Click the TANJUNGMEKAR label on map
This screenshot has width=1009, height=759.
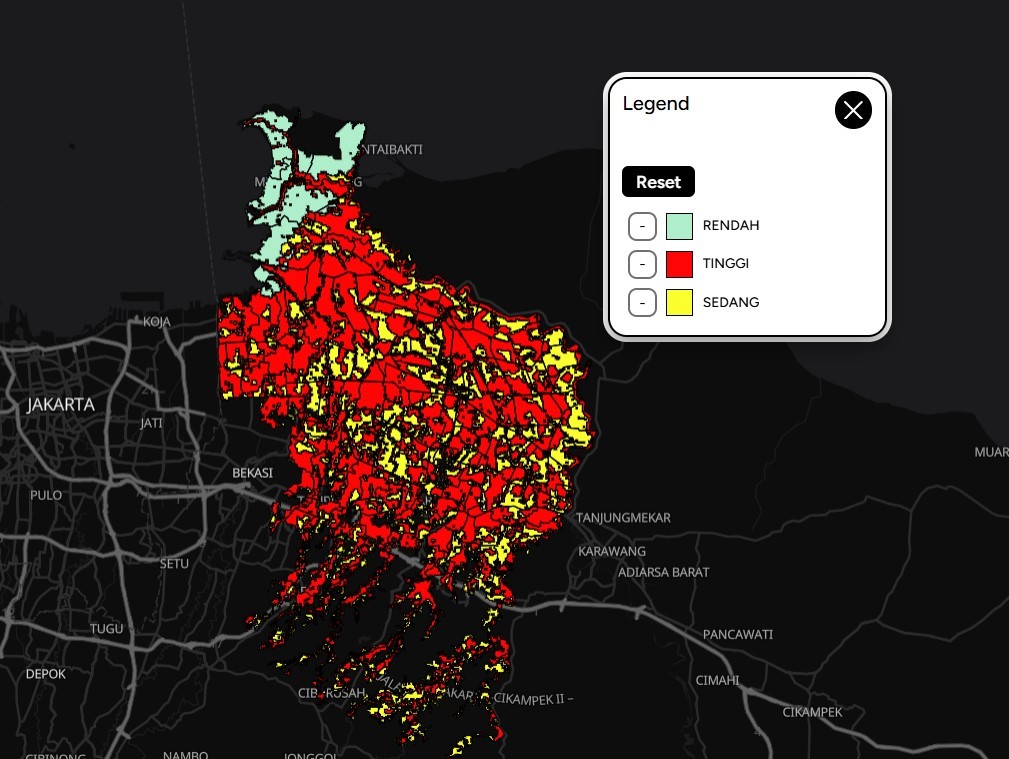623,518
